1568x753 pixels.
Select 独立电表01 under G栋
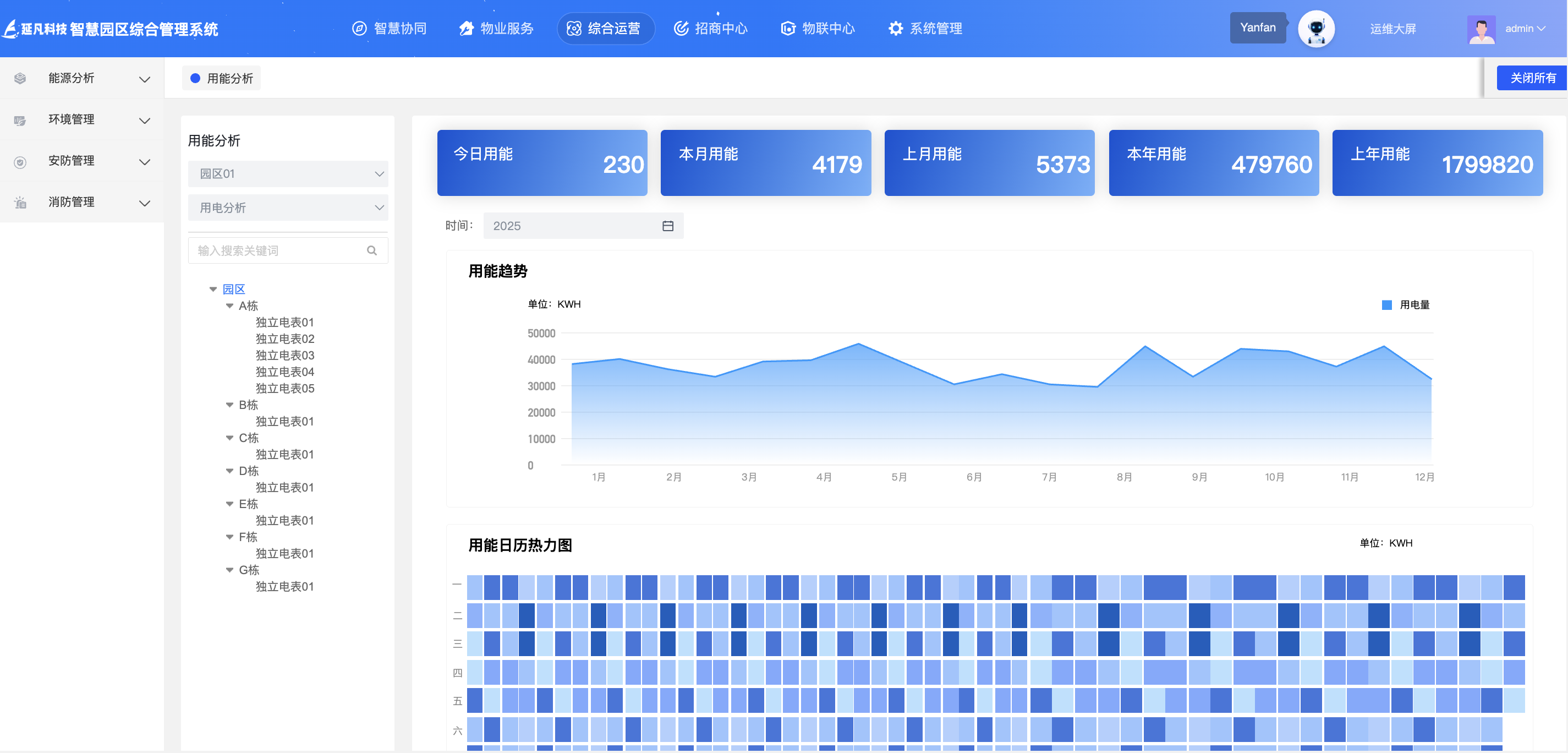coord(285,587)
